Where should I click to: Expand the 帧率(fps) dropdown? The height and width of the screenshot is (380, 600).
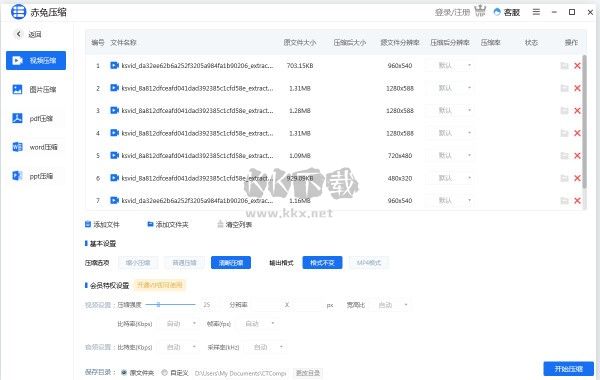click(x=257, y=324)
